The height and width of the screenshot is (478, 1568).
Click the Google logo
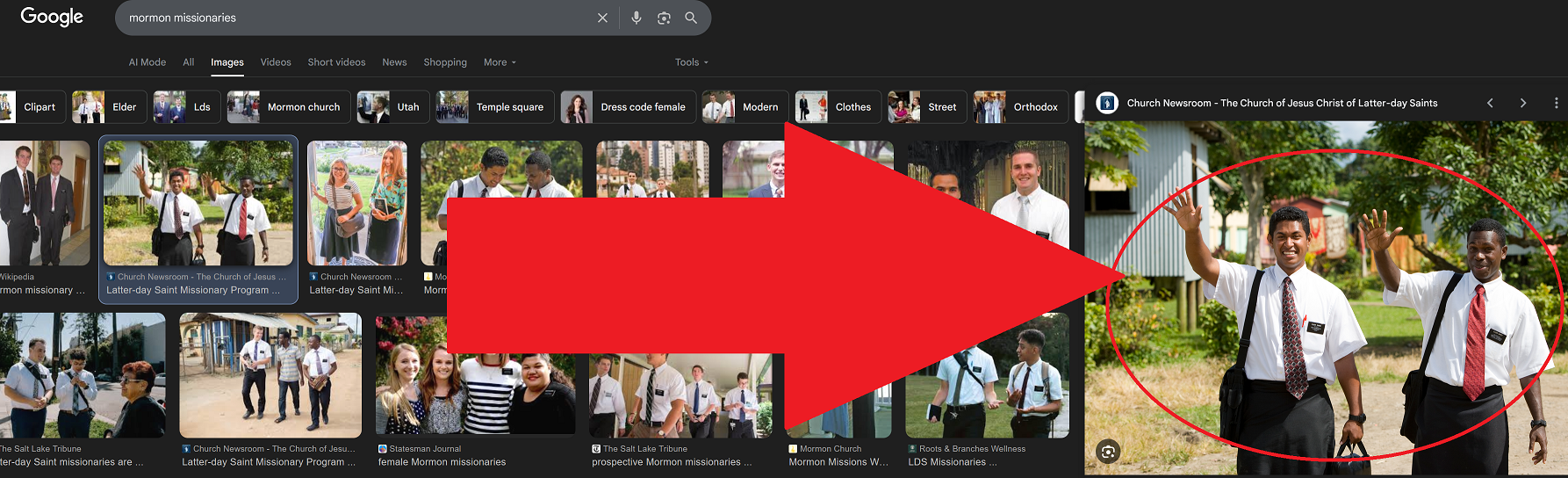coord(52,17)
